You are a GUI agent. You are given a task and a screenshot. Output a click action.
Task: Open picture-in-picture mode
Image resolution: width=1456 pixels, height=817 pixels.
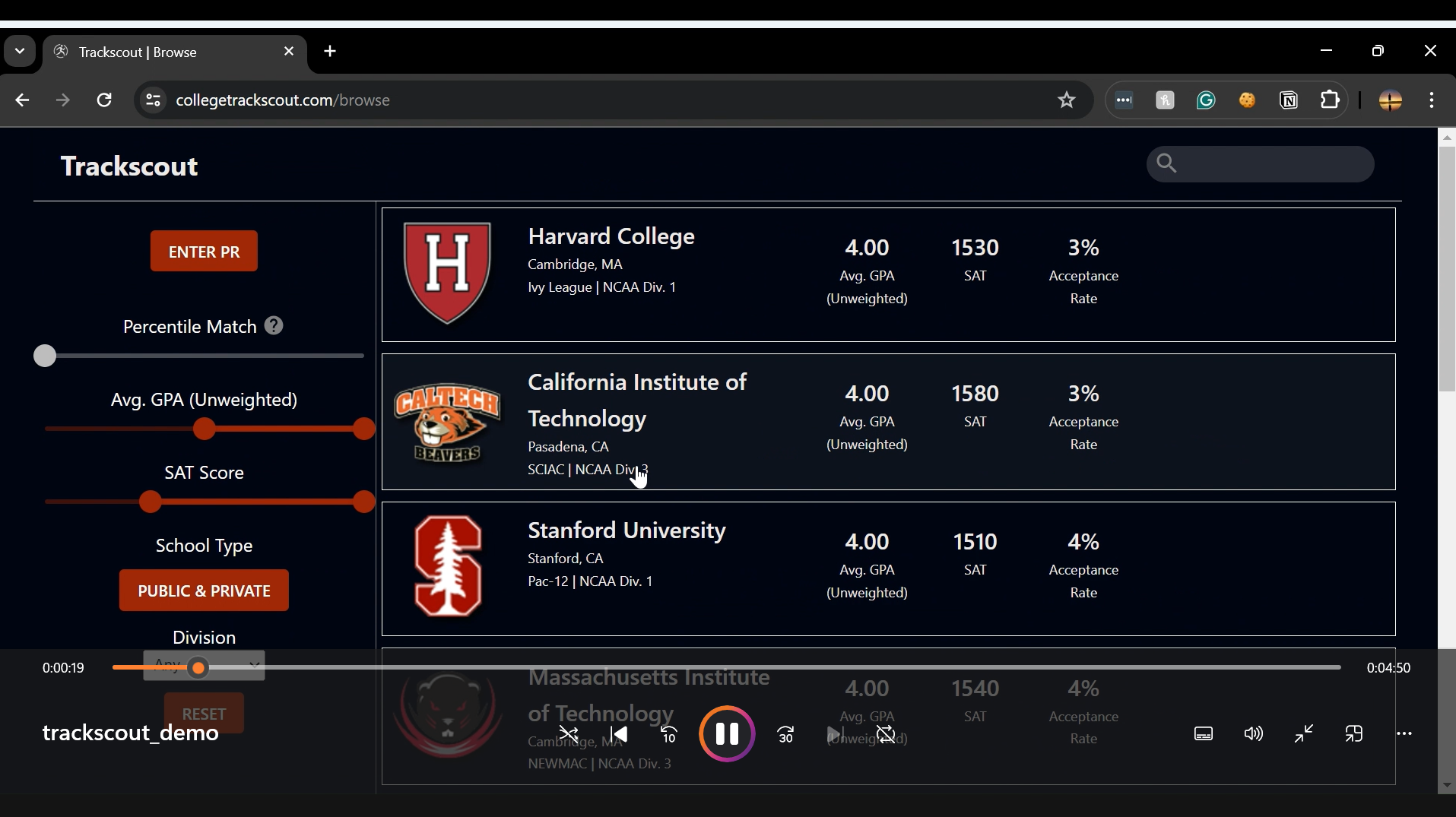click(x=1355, y=734)
